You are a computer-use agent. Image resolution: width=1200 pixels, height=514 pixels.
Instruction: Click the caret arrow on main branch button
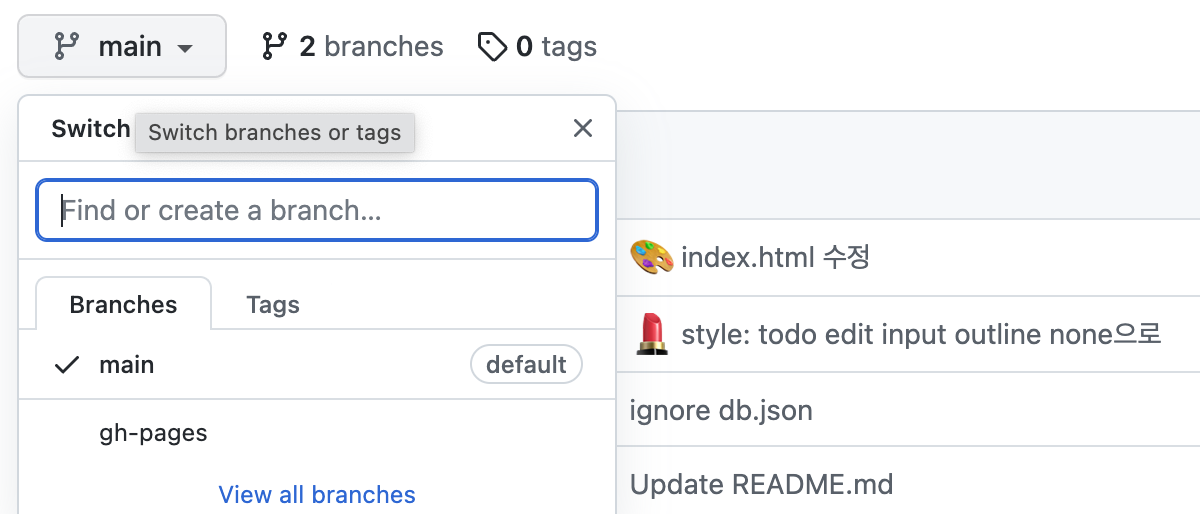click(x=184, y=48)
